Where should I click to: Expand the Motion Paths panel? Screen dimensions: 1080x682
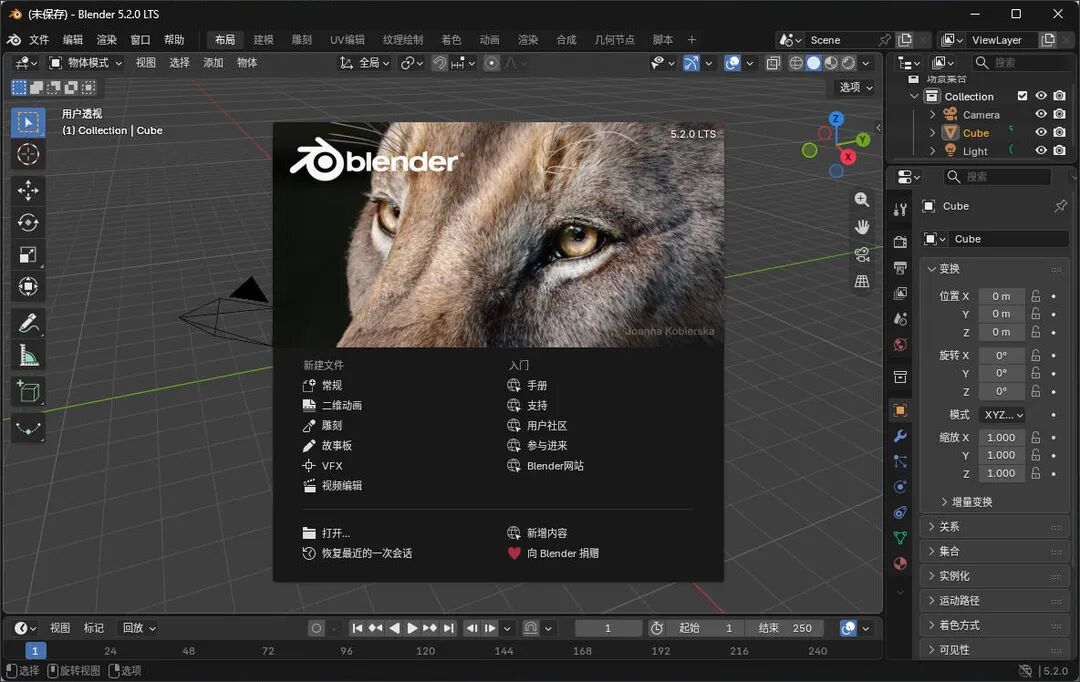pyautogui.click(x=995, y=601)
